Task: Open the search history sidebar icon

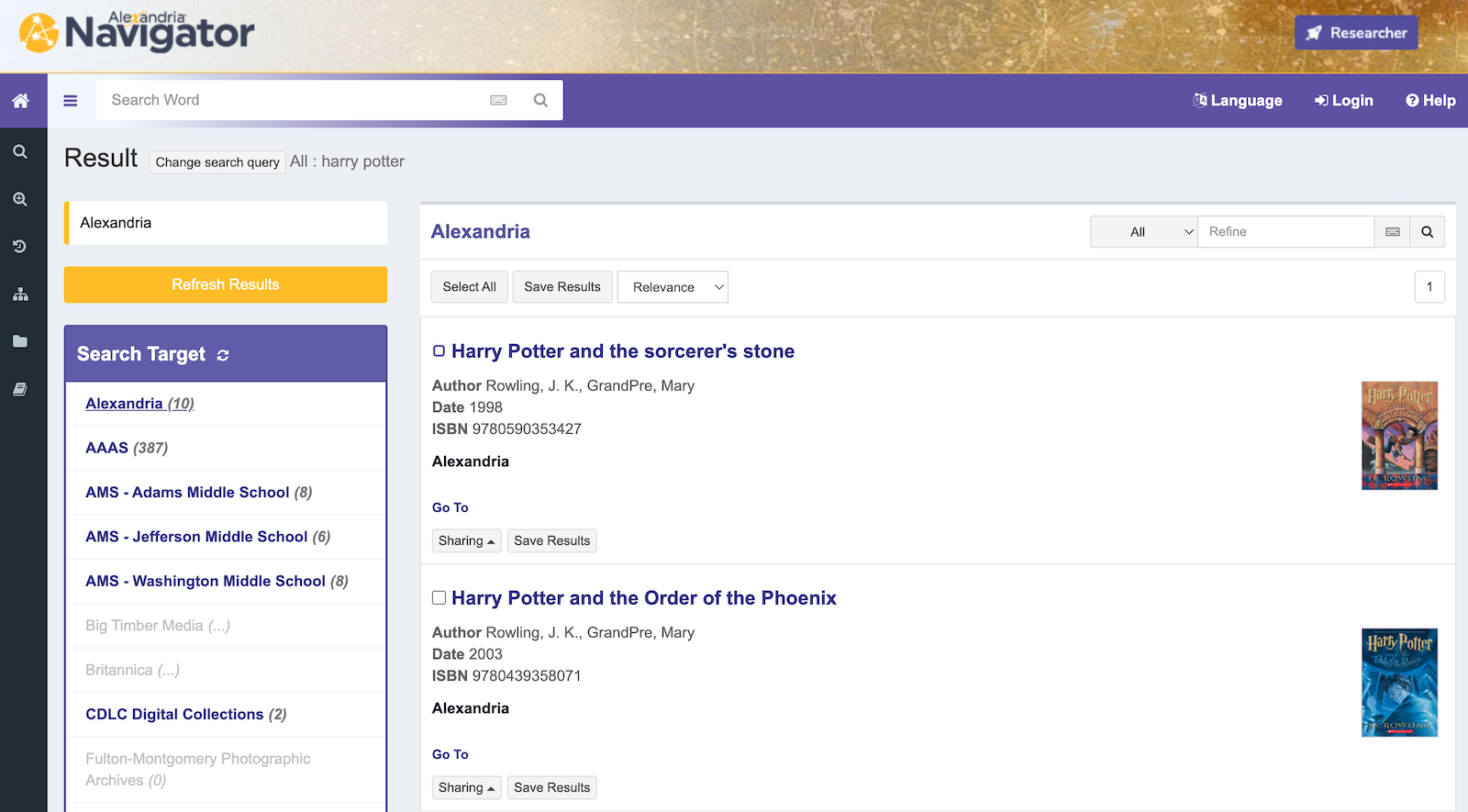Action: 20,247
